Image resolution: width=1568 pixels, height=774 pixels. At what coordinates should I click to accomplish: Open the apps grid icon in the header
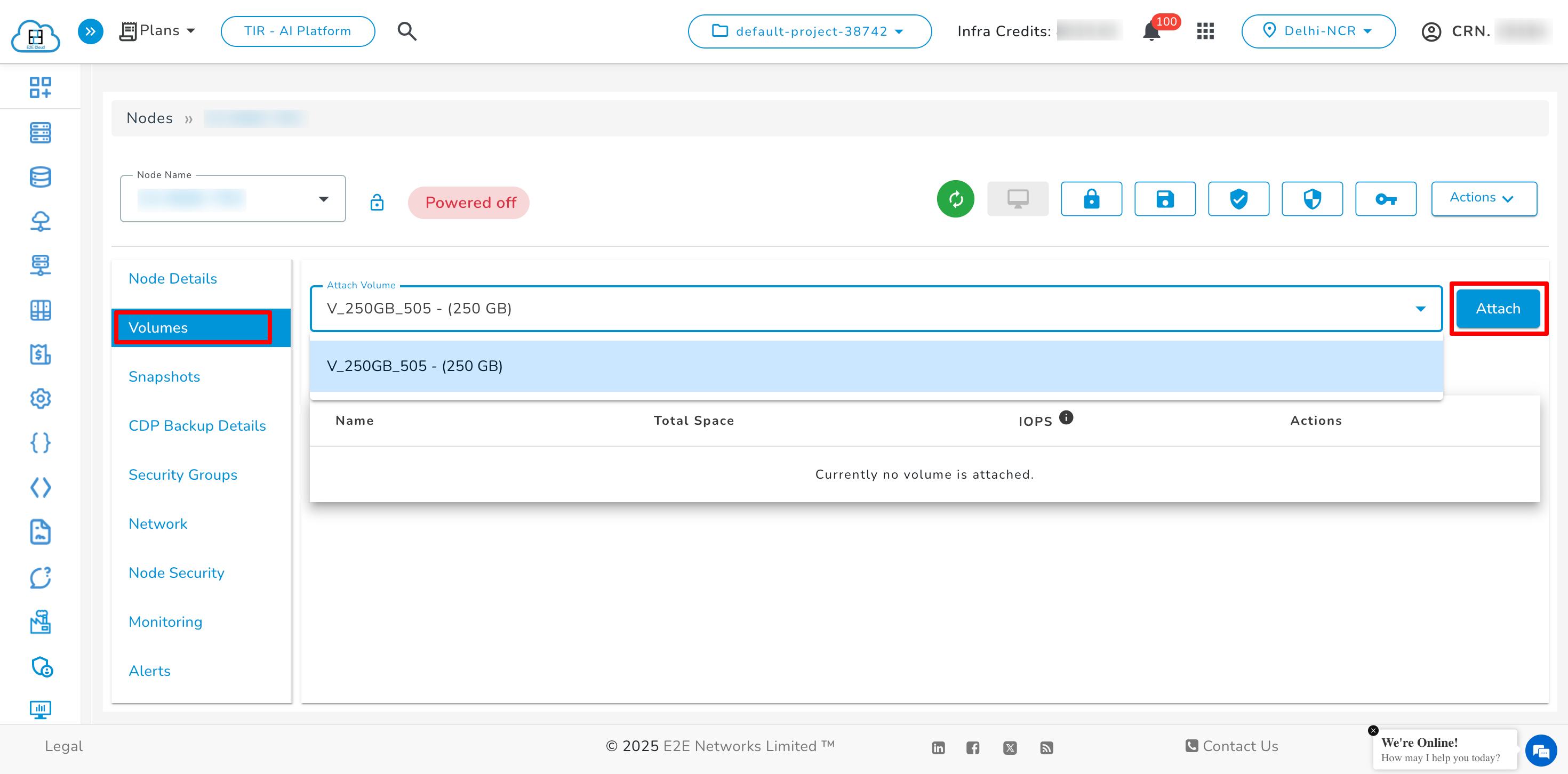[1205, 31]
